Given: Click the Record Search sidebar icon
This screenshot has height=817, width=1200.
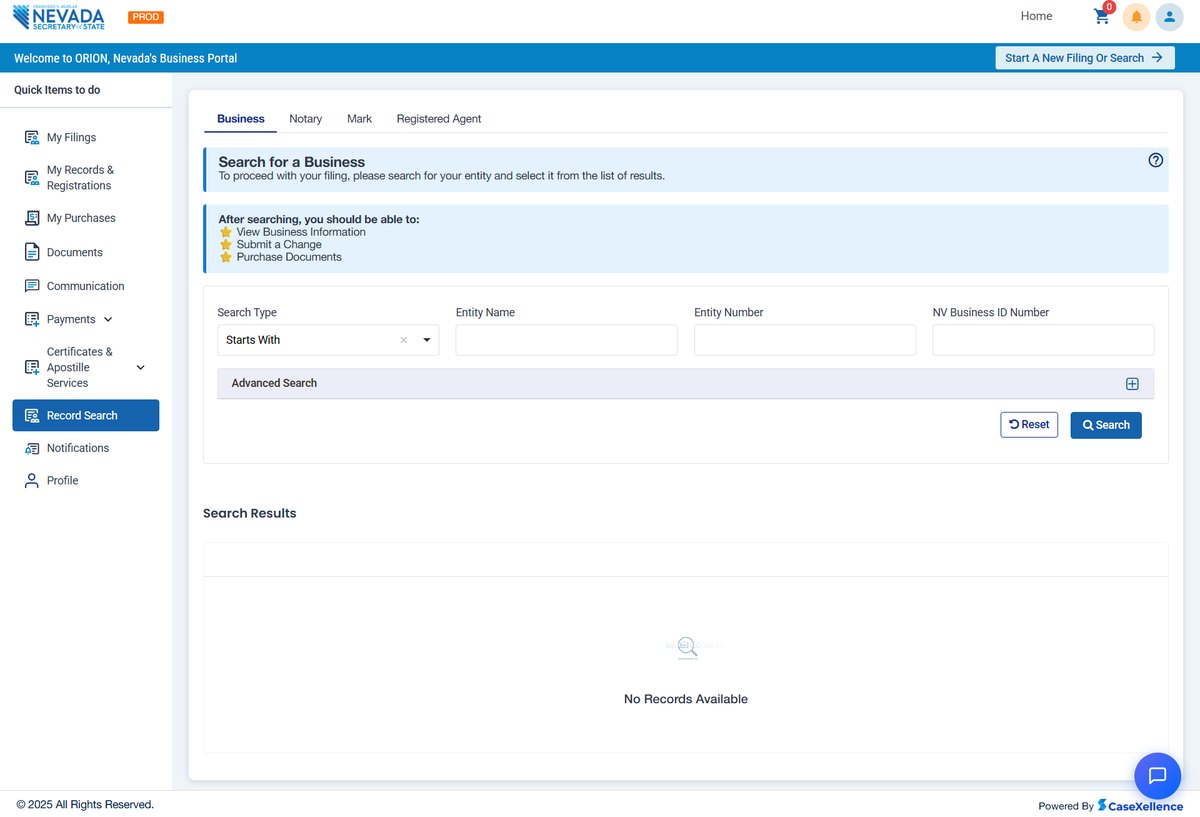Looking at the screenshot, I should [x=32, y=415].
